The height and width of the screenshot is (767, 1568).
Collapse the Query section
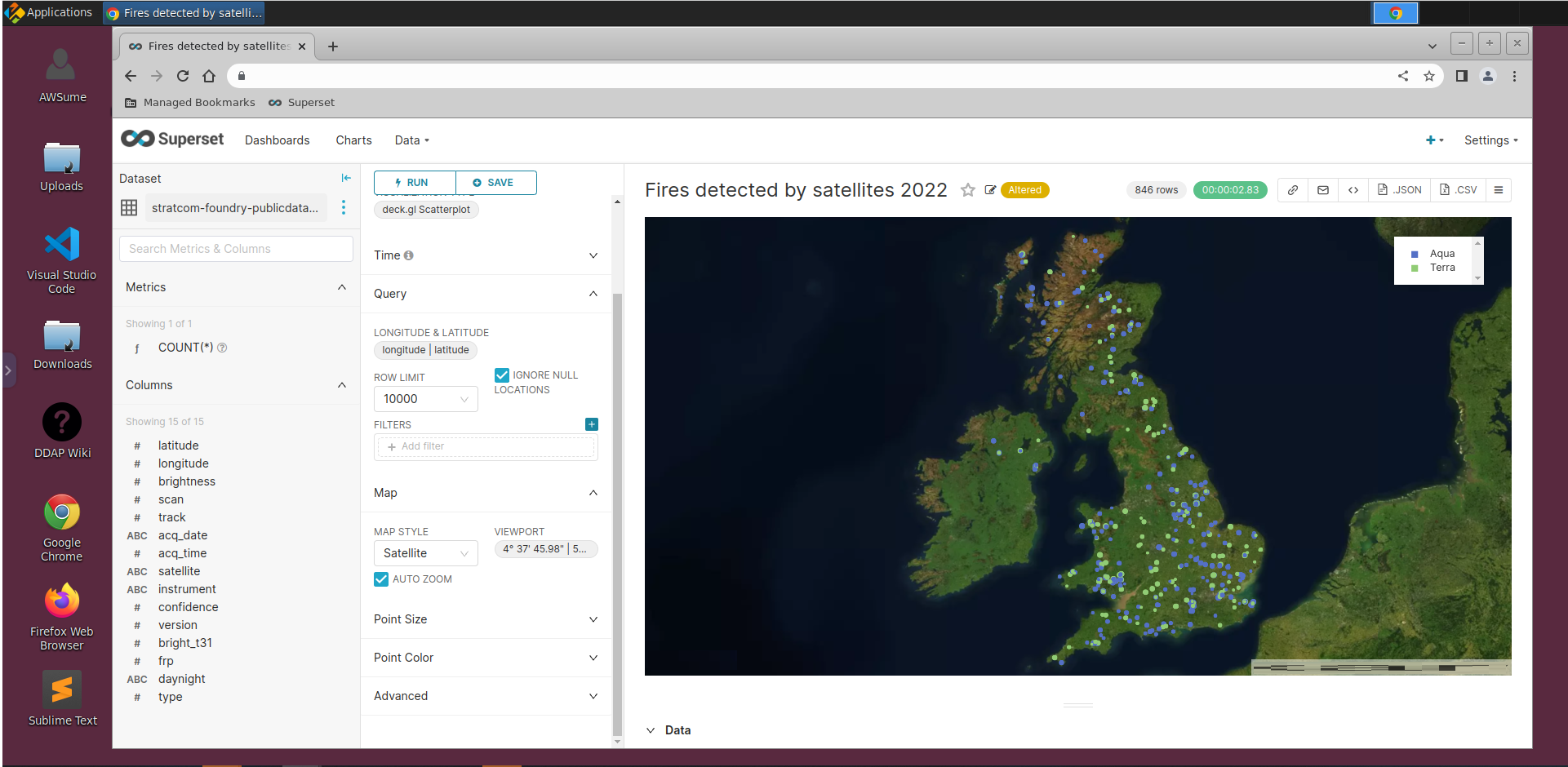pos(593,294)
